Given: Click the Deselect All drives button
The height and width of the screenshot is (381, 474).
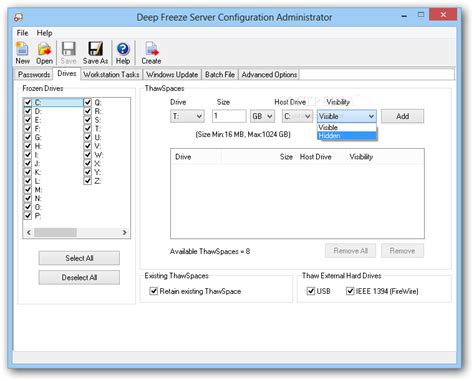Looking at the screenshot, I should click(x=79, y=277).
